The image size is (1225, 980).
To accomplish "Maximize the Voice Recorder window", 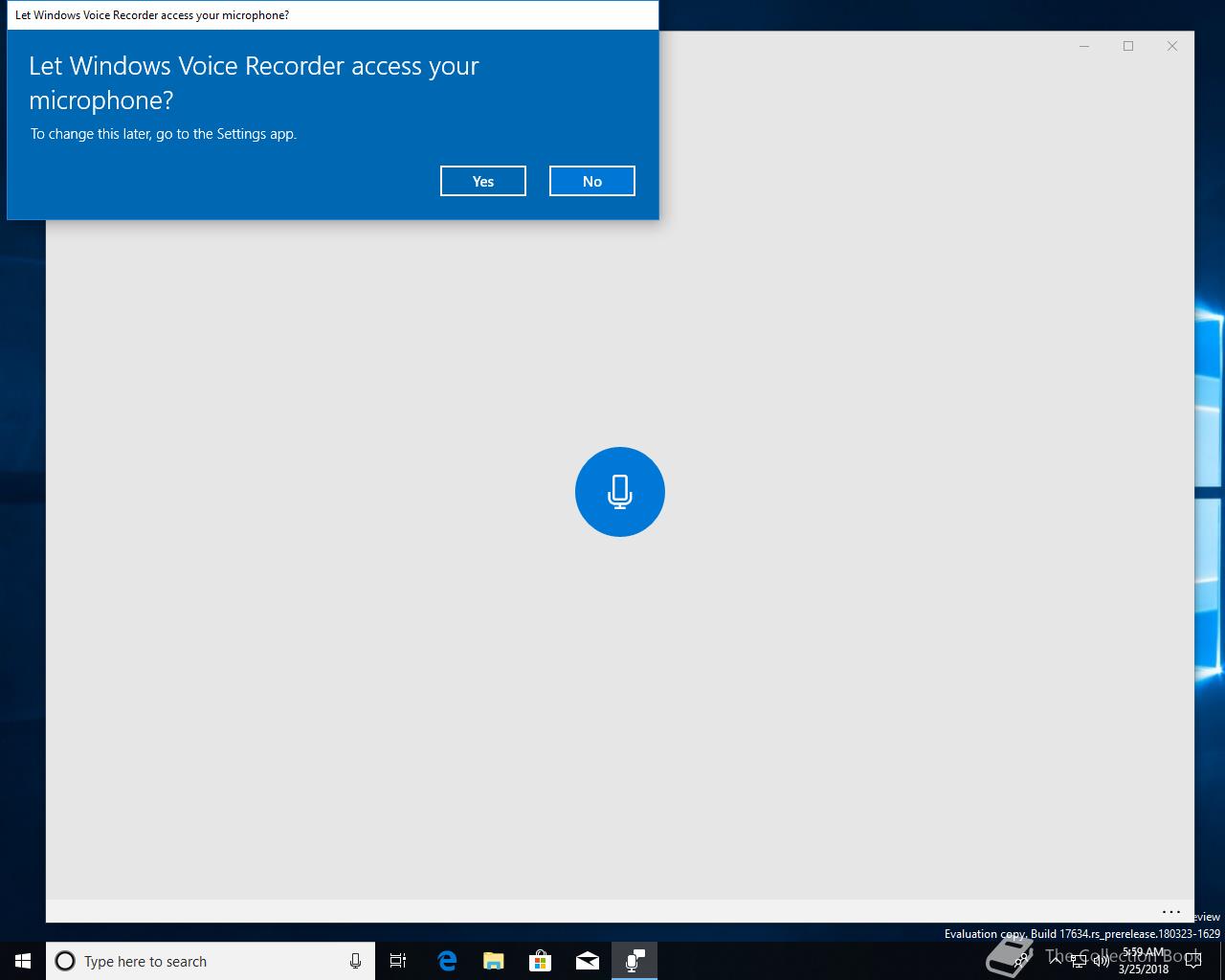I will (x=1128, y=46).
